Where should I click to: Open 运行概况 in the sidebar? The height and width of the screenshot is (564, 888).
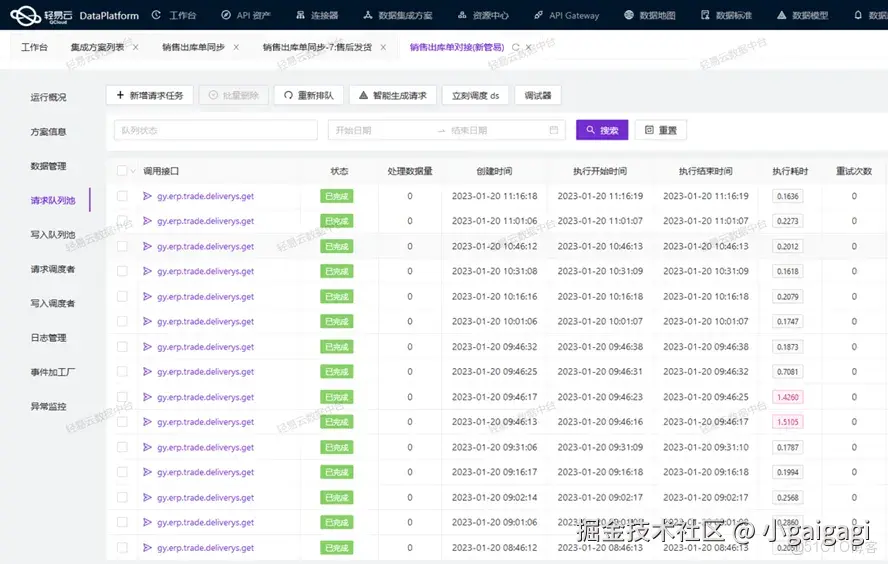point(48,97)
